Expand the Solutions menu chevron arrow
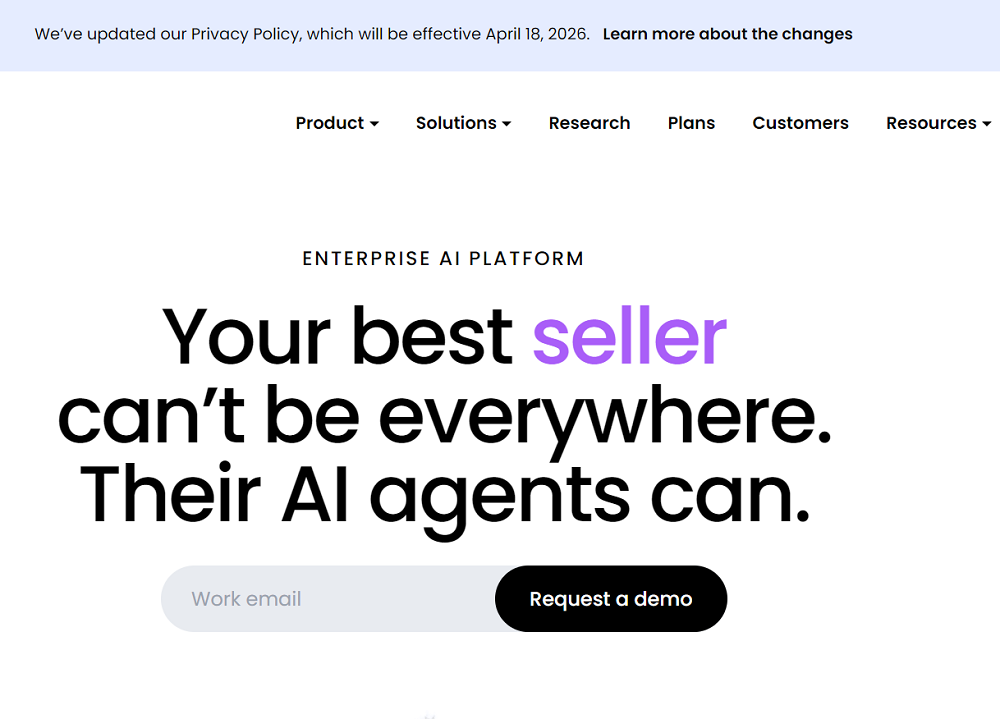 tap(507, 124)
